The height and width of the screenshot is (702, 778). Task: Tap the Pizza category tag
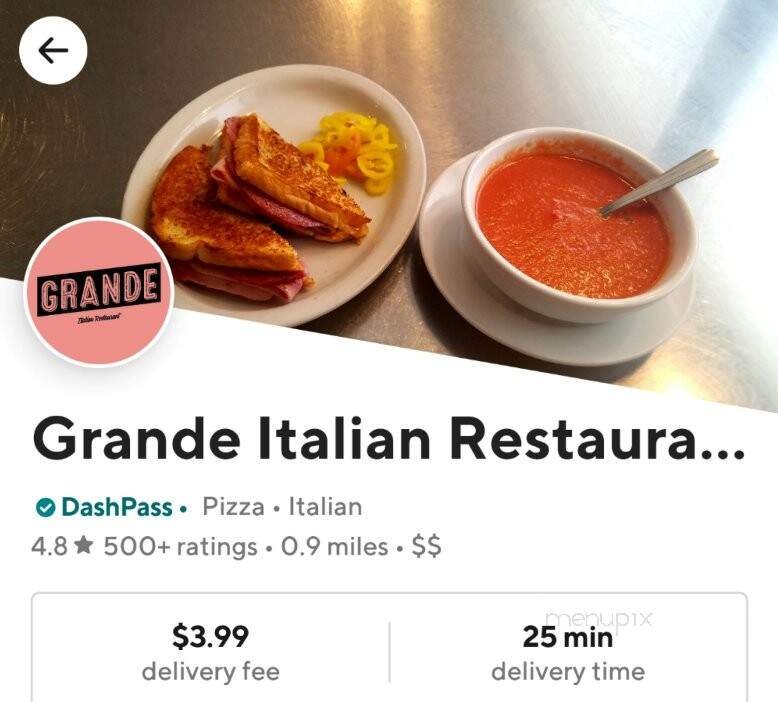pyautogui.click(x=233, y=507)
